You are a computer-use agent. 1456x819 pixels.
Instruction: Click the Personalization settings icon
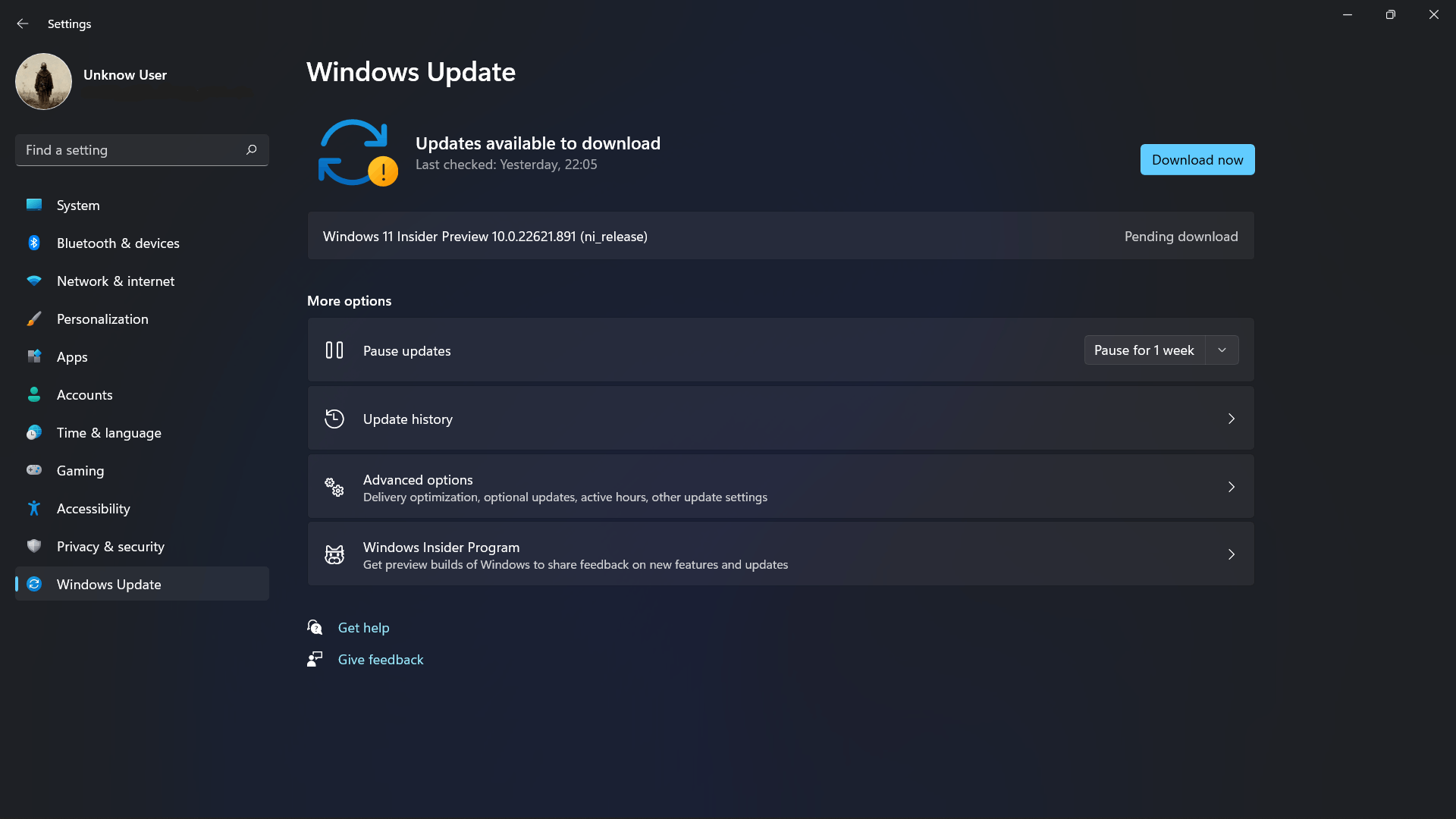[35, 318]
